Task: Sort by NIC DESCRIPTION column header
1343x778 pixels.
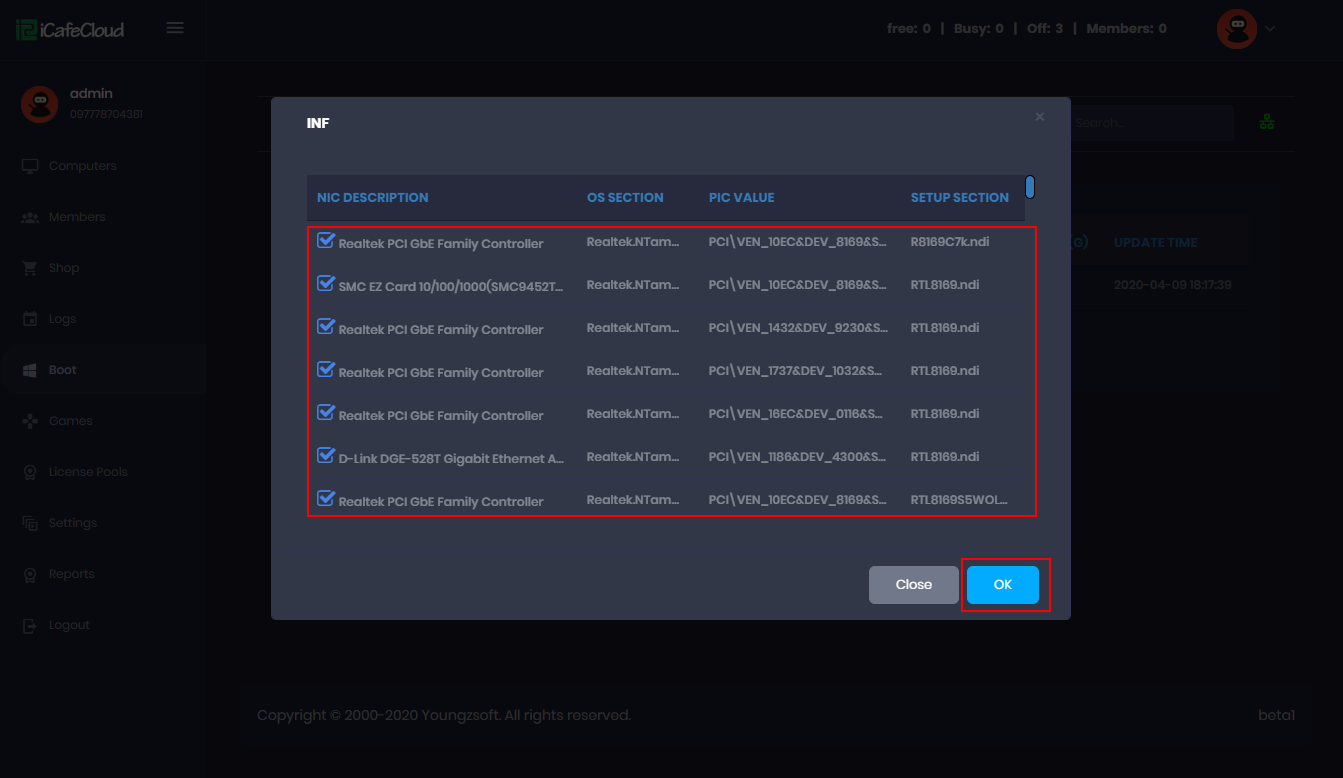Action: coord(373,198)
